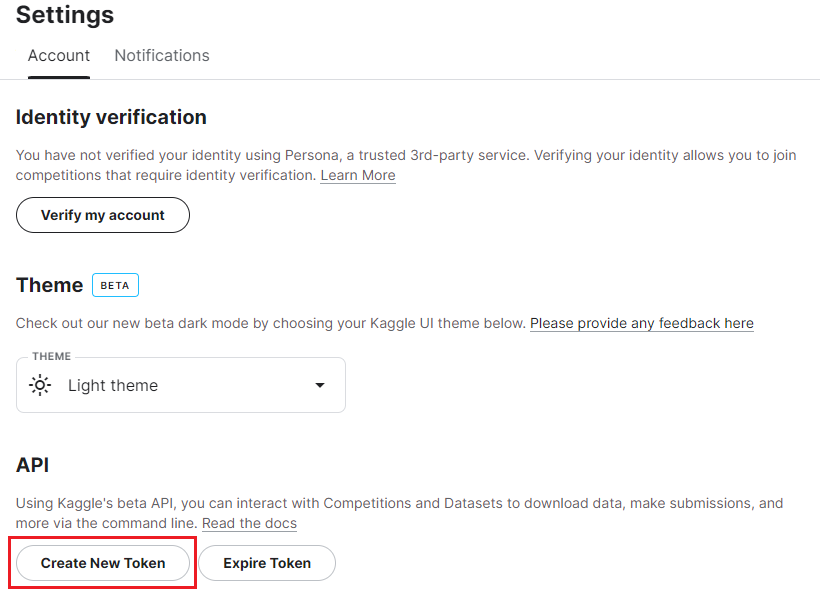Click the Light theme label text

113,384
